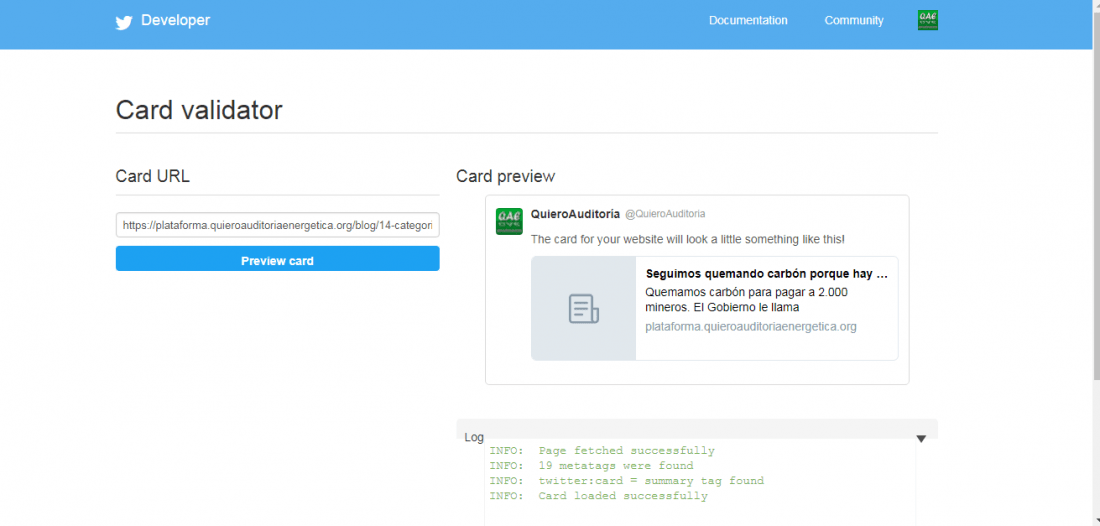Open the card title 'Seguimos quemando carbón'

coord(767,274)
